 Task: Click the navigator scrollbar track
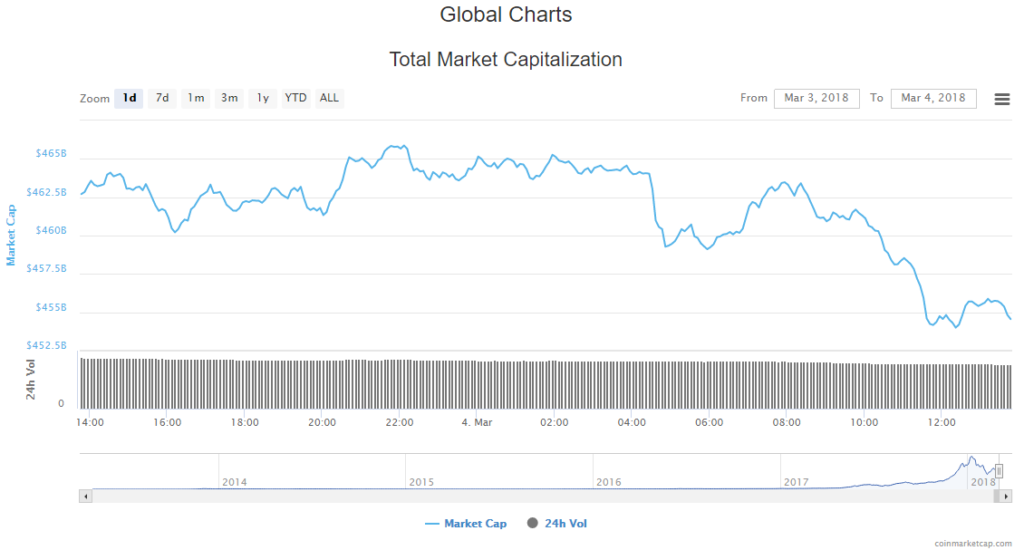point(500,495)
